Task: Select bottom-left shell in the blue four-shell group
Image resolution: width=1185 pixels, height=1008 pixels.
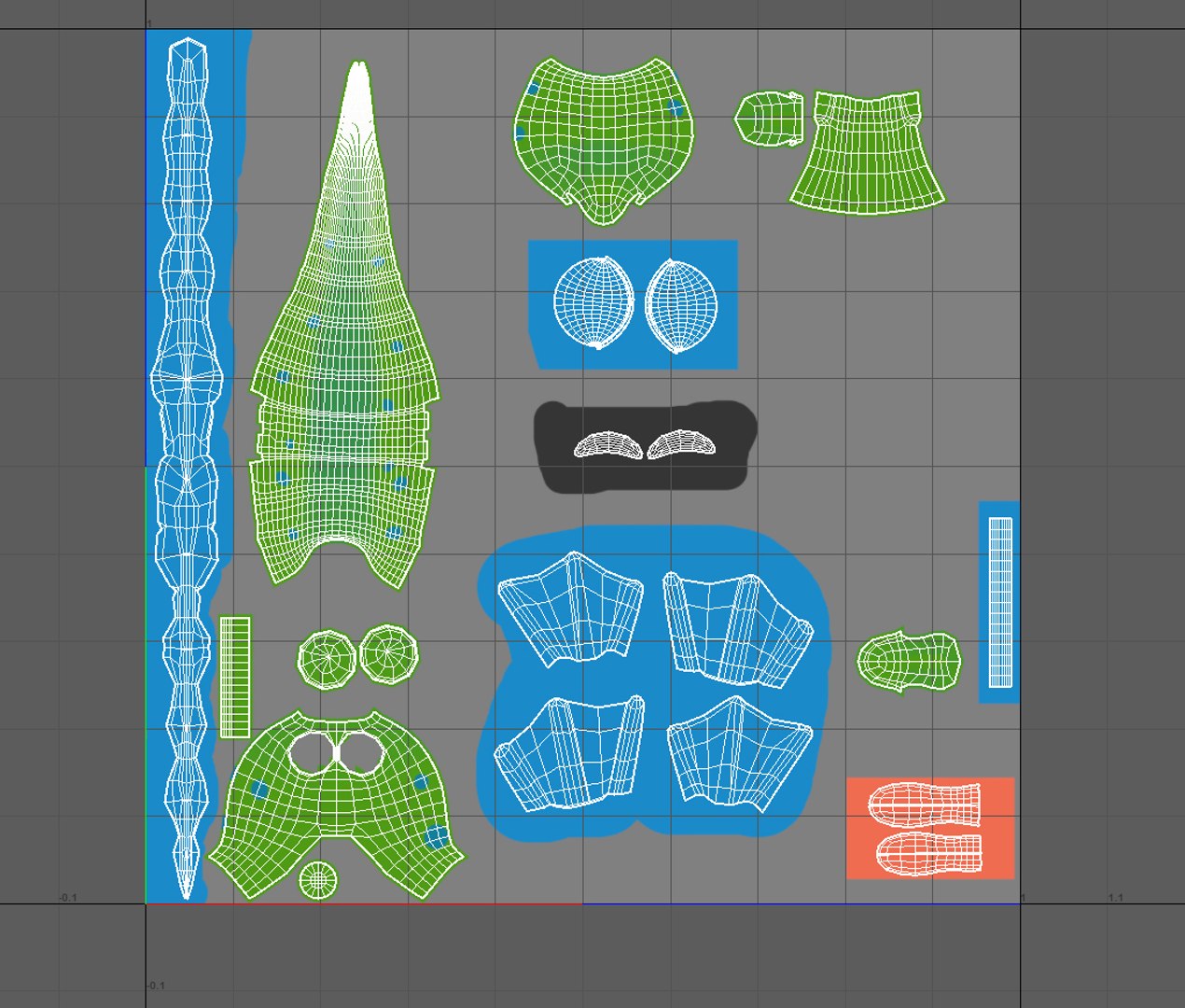Action: 569,754
